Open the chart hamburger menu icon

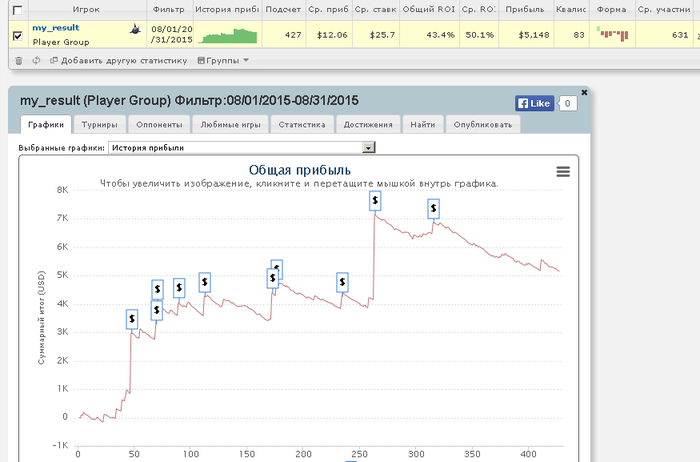coord(563,172)
